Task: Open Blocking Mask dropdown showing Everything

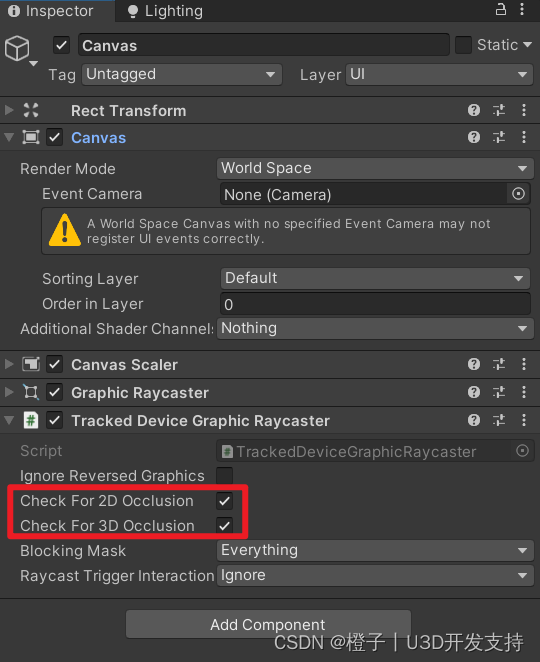Action: click(x=375, y=550)
